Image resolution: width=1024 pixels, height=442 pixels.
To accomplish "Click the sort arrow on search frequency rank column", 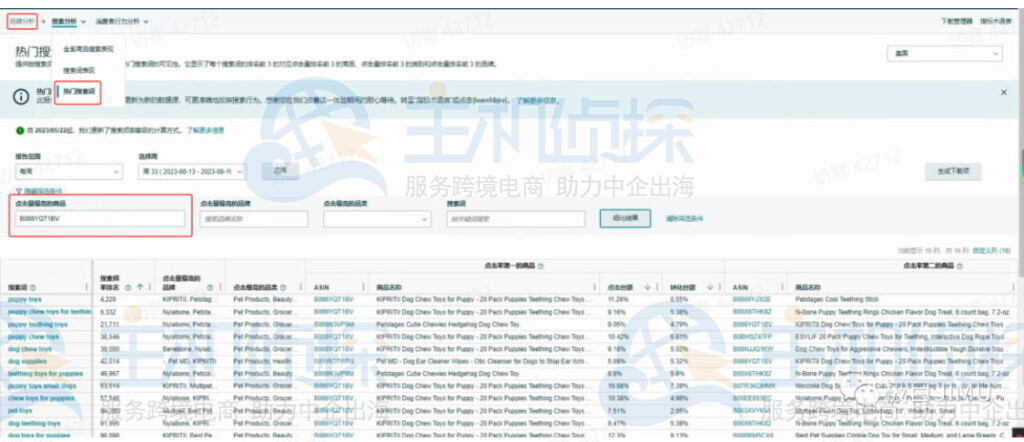I will tap(139, 287).
